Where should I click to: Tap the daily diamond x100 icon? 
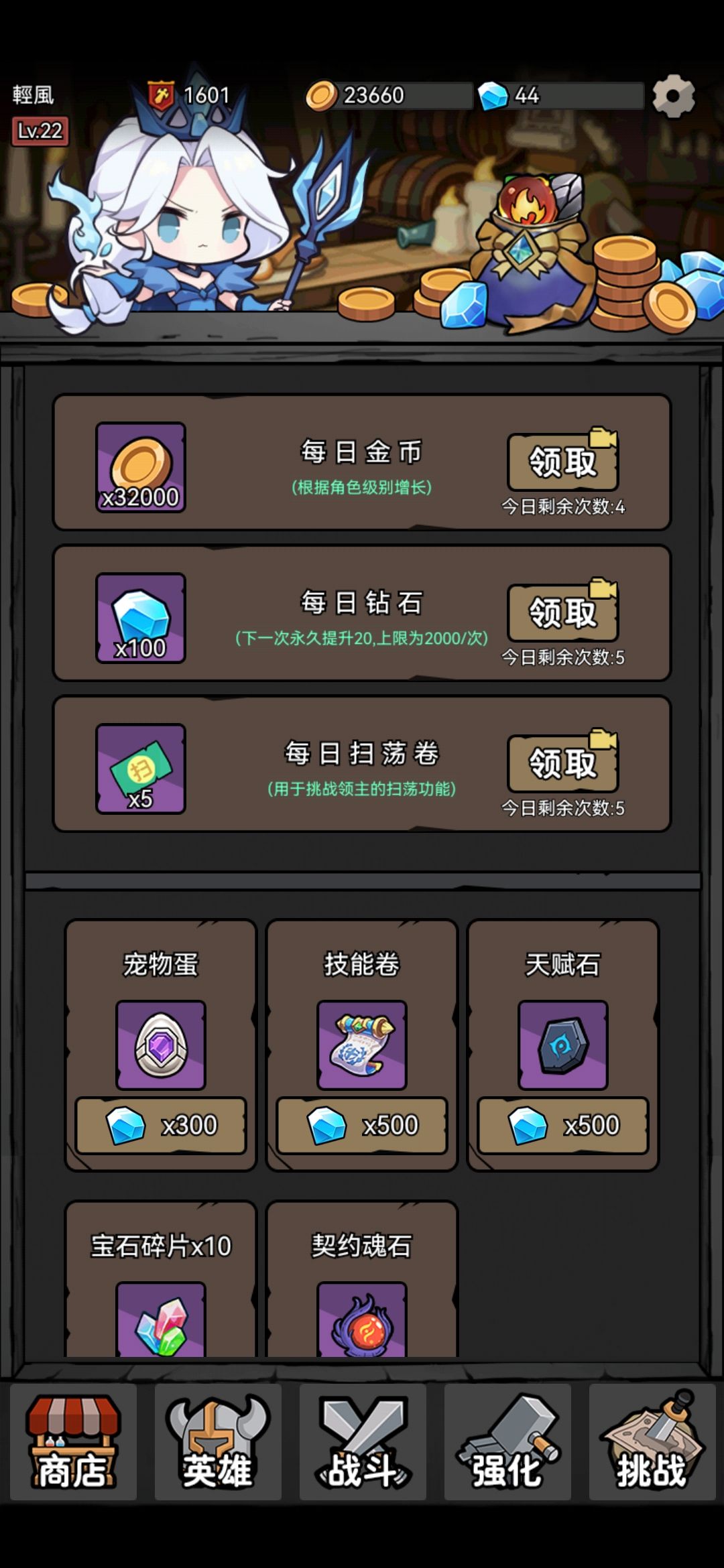pos(141,618)
